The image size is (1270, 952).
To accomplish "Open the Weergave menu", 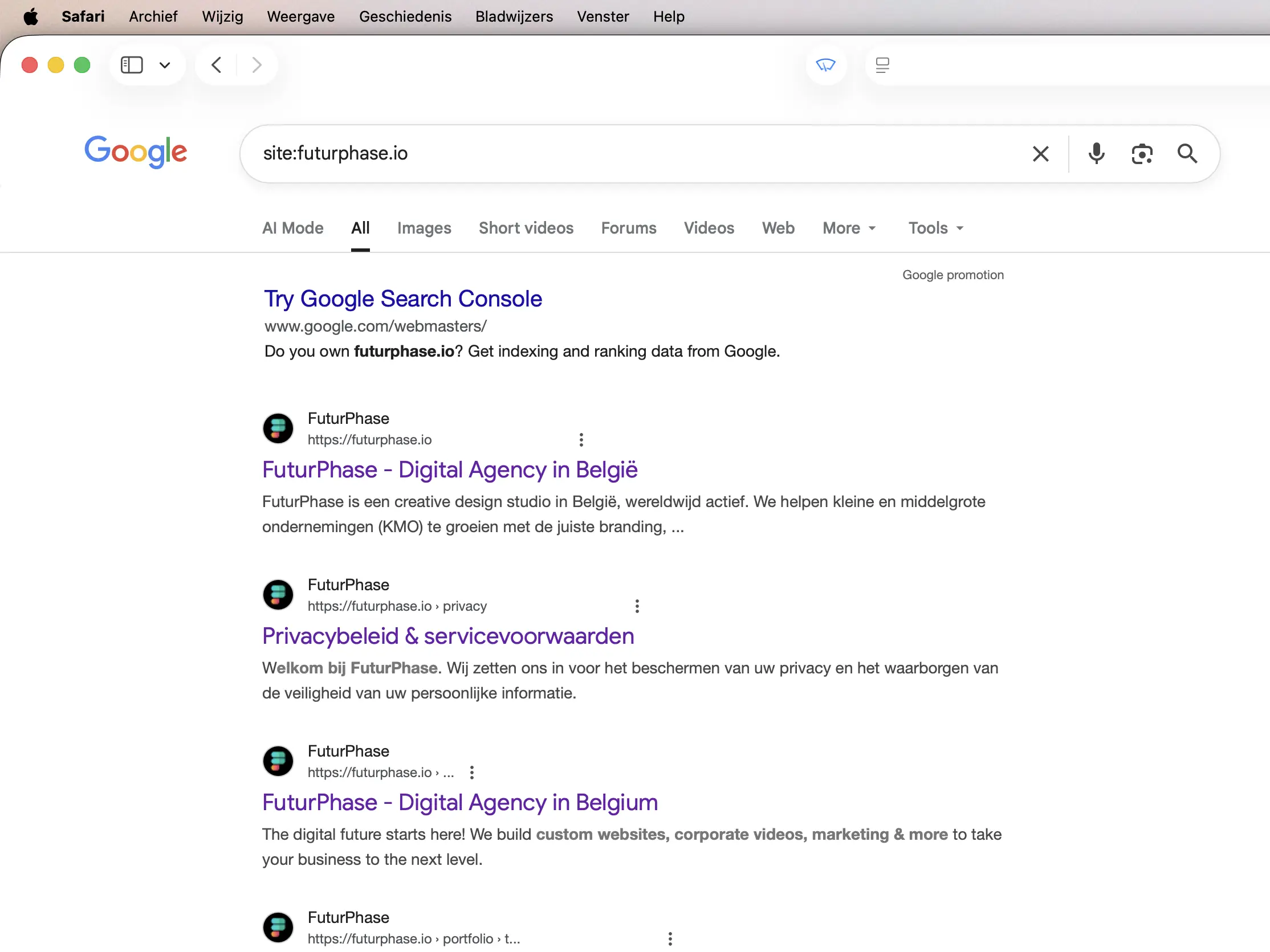I will 300,17.
